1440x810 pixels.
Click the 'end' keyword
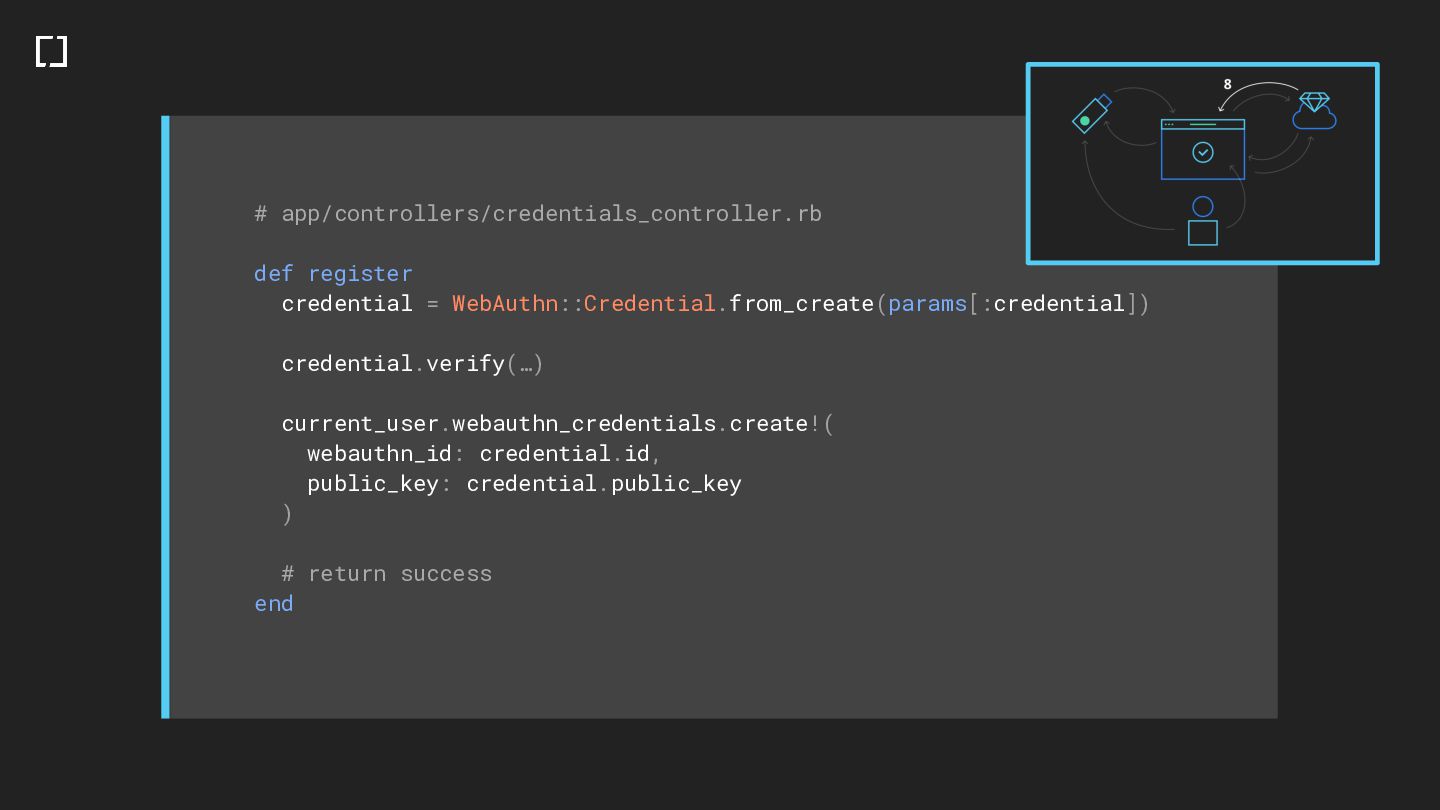pos(274,603)
